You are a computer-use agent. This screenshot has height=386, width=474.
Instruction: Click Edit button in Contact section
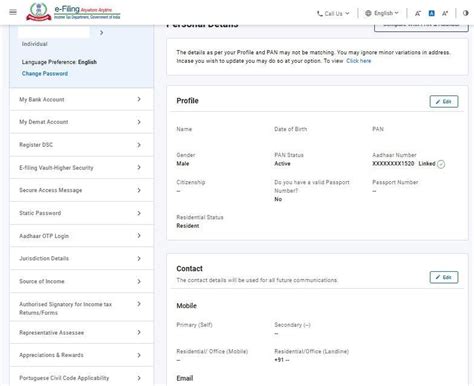pyautogui.click(x=444, y=277)
